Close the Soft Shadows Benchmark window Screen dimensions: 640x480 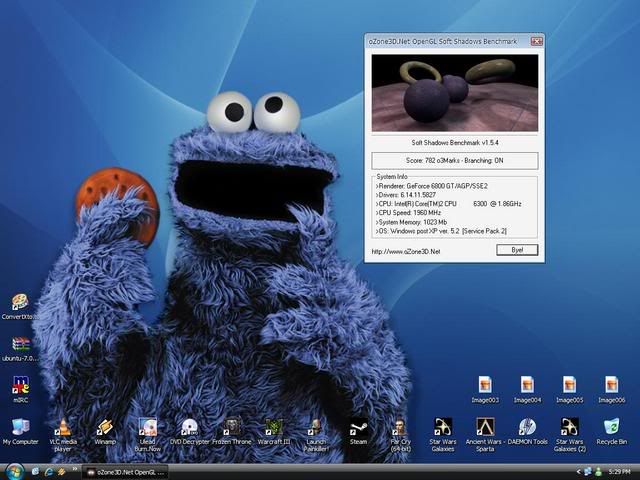(x=536, y=41)
